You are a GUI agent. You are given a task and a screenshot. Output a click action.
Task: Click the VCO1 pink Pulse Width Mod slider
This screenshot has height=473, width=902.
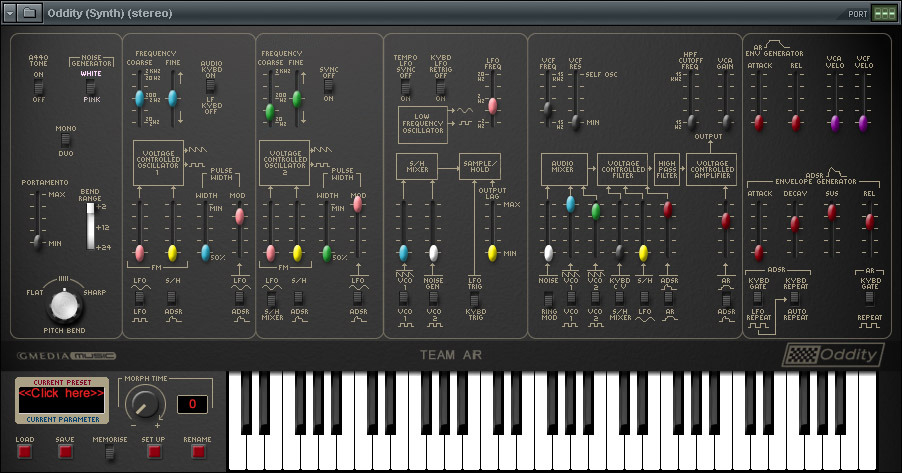[239, 216]
